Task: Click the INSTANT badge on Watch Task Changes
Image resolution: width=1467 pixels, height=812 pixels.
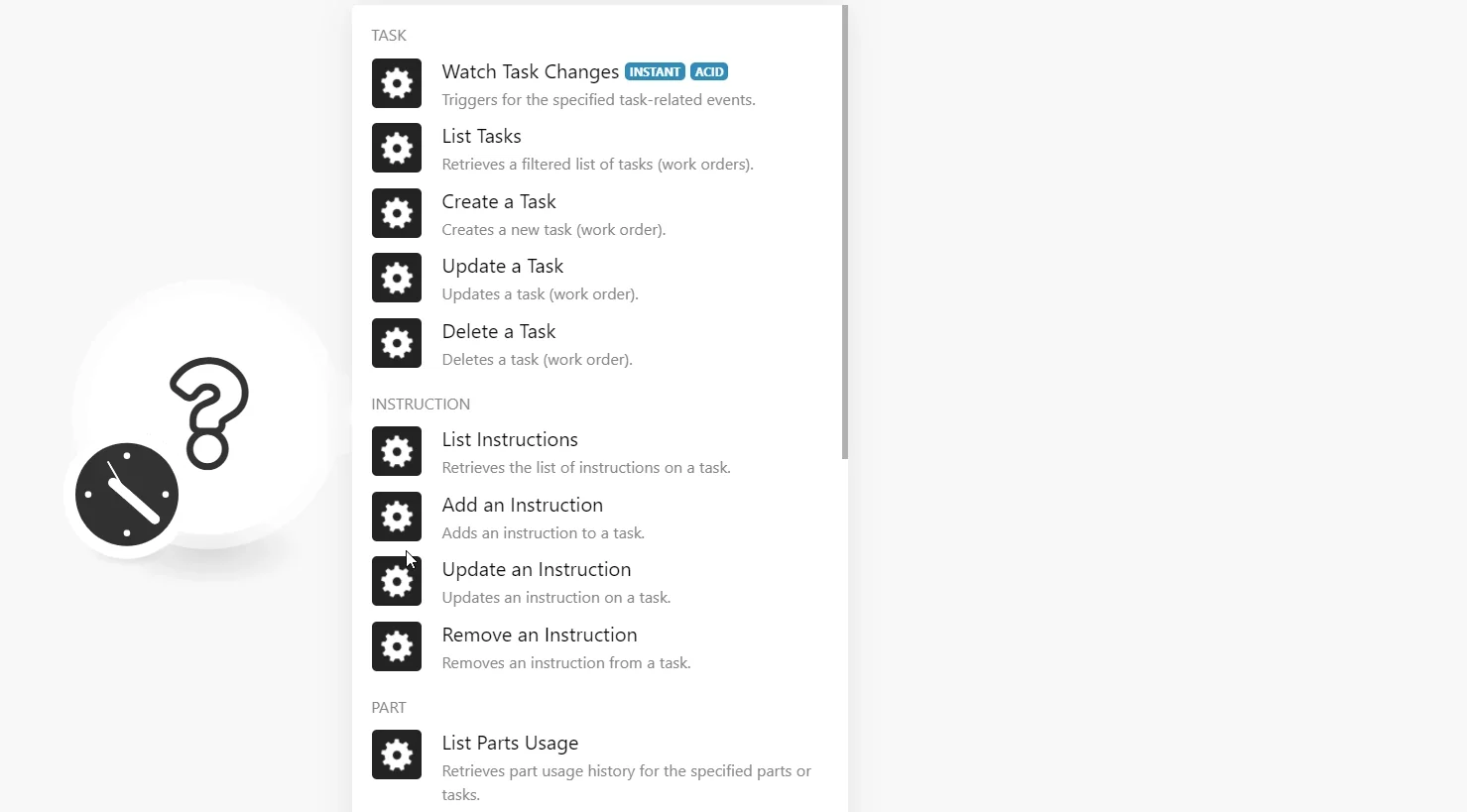Action: (655, 71)
